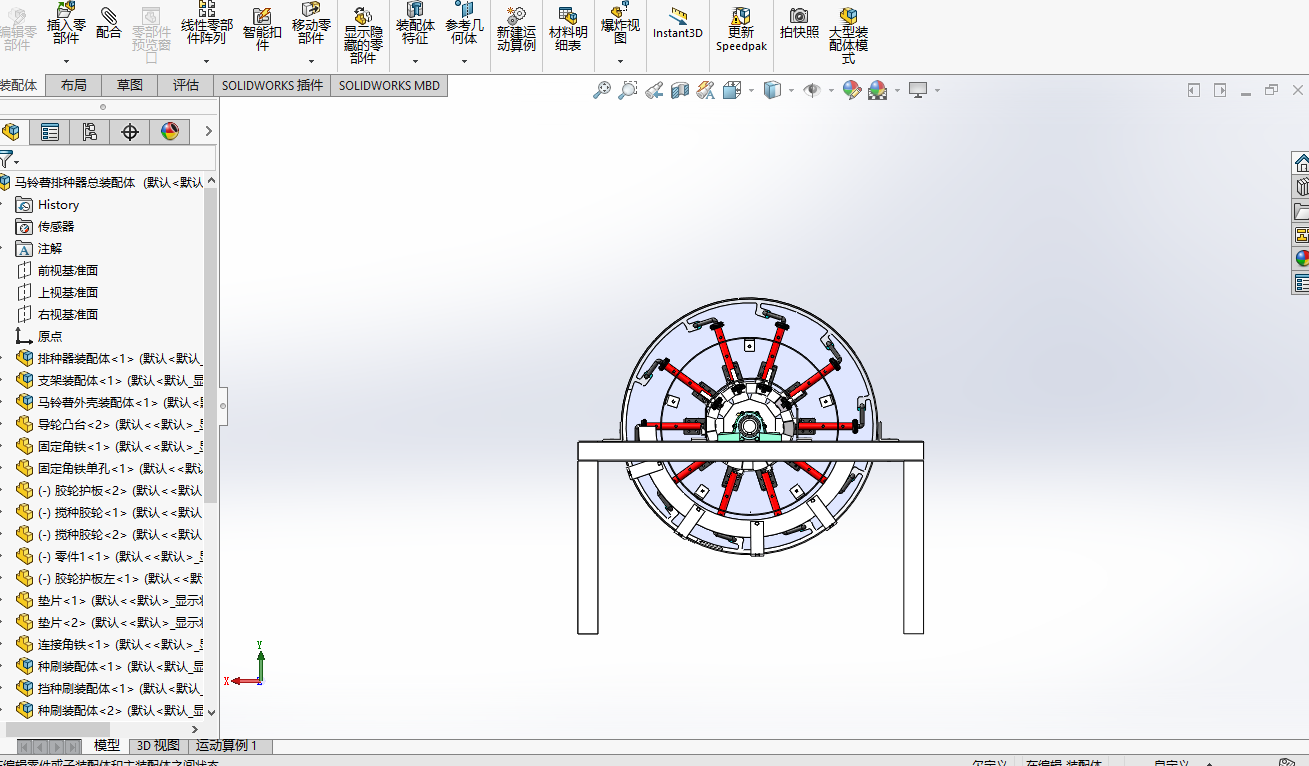Viewport: 1309px width, 766px height.
Task: Expand the right panel via graphics-area arrow
Action: [x=1220, y=90]
